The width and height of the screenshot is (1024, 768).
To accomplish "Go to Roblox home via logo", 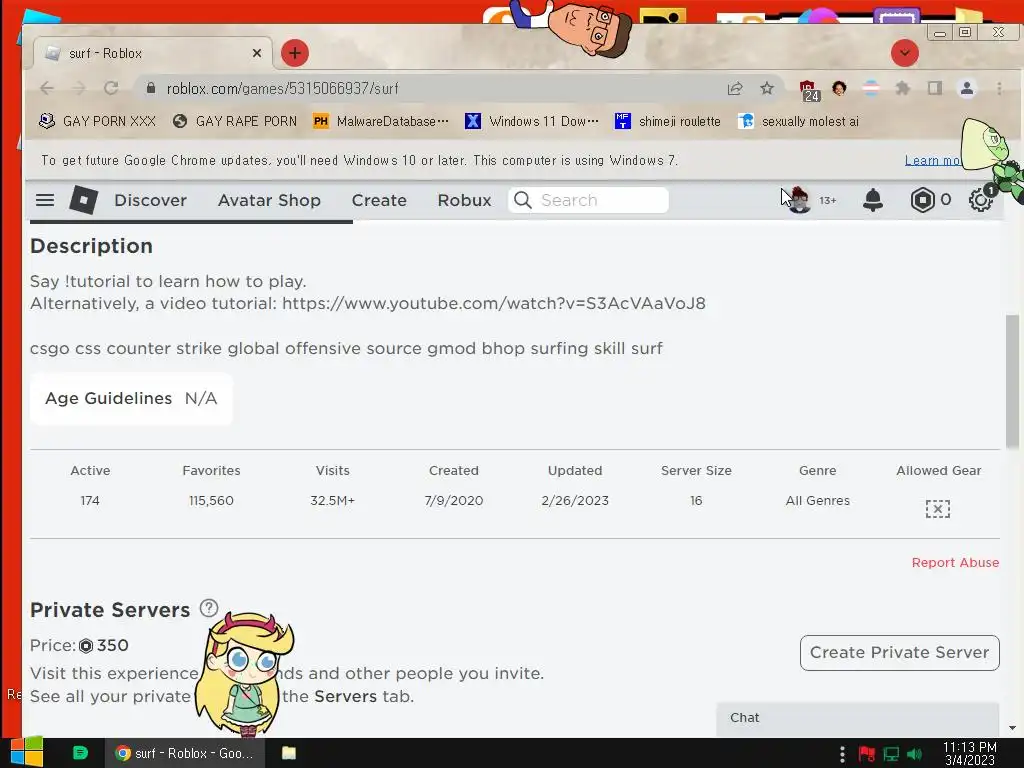I will (x=84, y=200).
